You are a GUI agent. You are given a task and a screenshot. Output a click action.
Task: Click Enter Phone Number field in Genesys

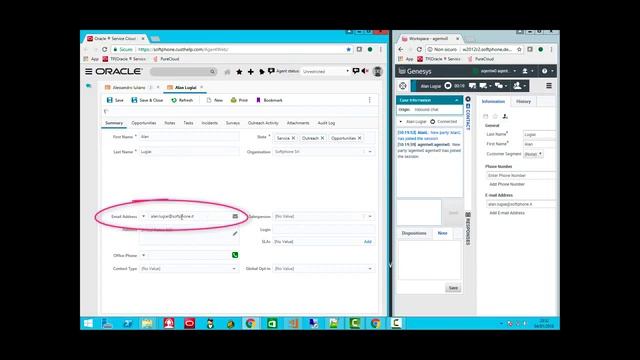click(x=521, y=176)
